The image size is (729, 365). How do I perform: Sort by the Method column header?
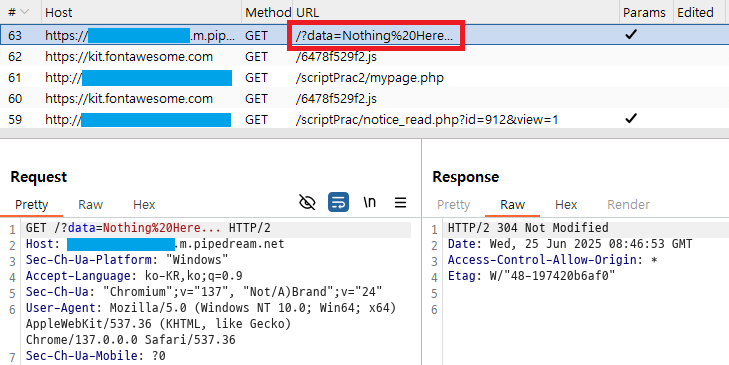click(267, 12)
